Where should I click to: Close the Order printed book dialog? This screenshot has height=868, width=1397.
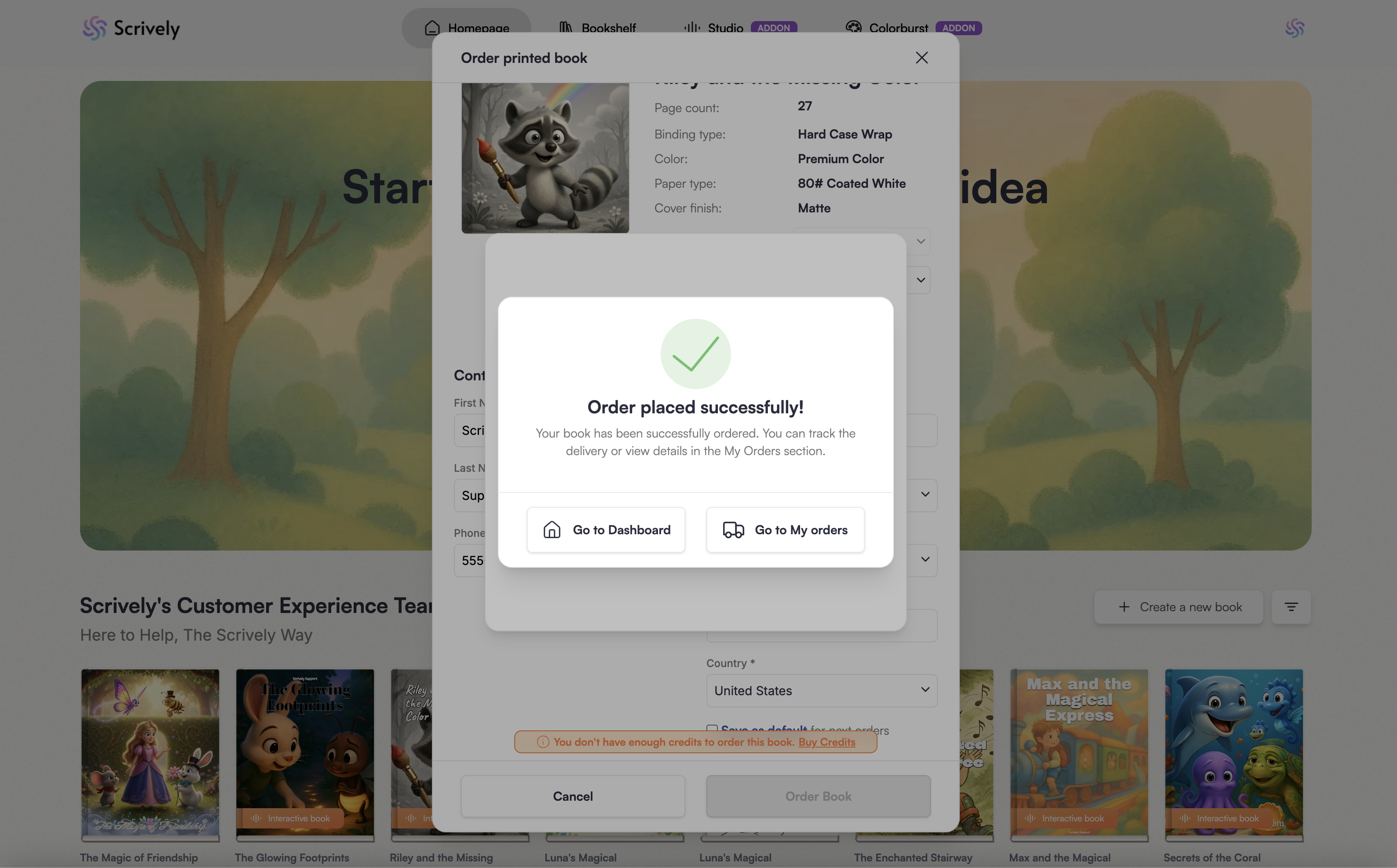(x=922, y=58)
